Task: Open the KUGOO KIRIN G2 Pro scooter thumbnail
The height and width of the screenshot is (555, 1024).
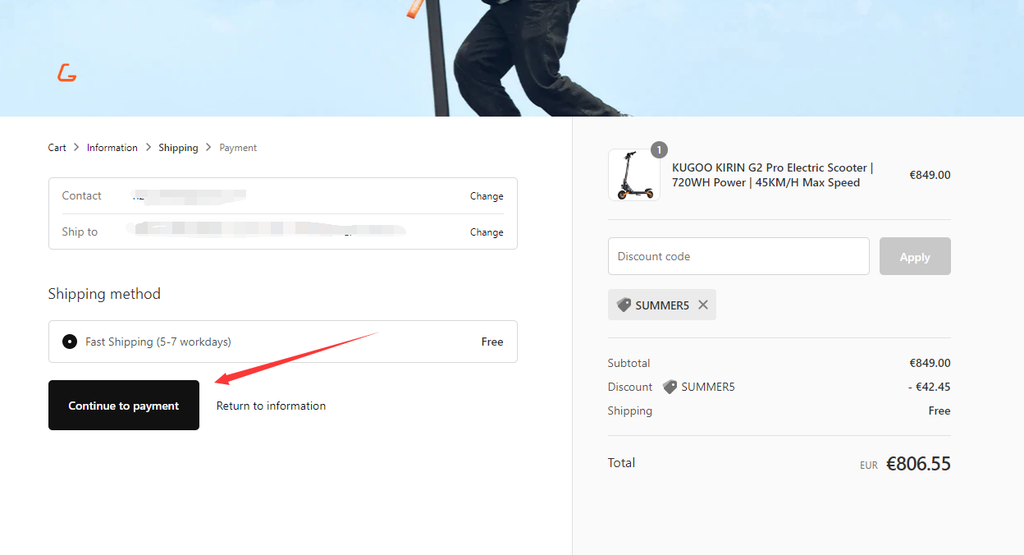Action: click(633, 175)
